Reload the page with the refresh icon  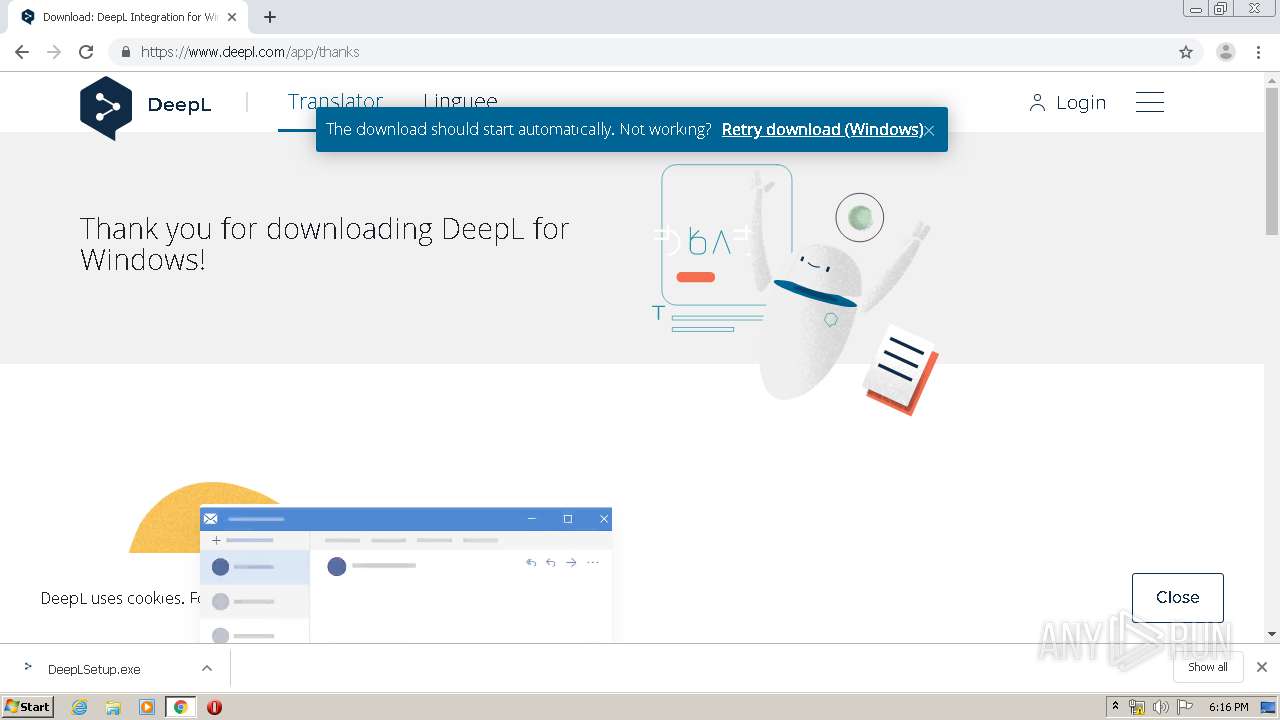(x=86, y=52)
